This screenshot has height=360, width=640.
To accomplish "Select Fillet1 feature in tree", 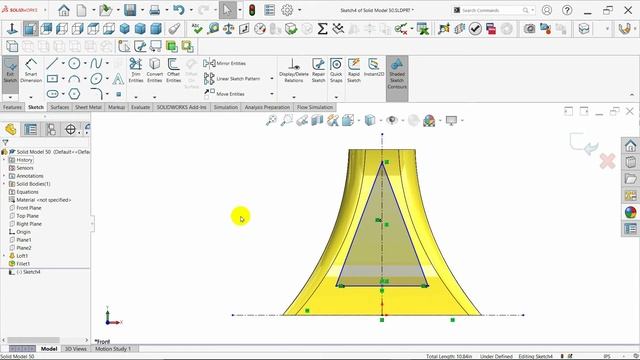I will pos(23,264).
